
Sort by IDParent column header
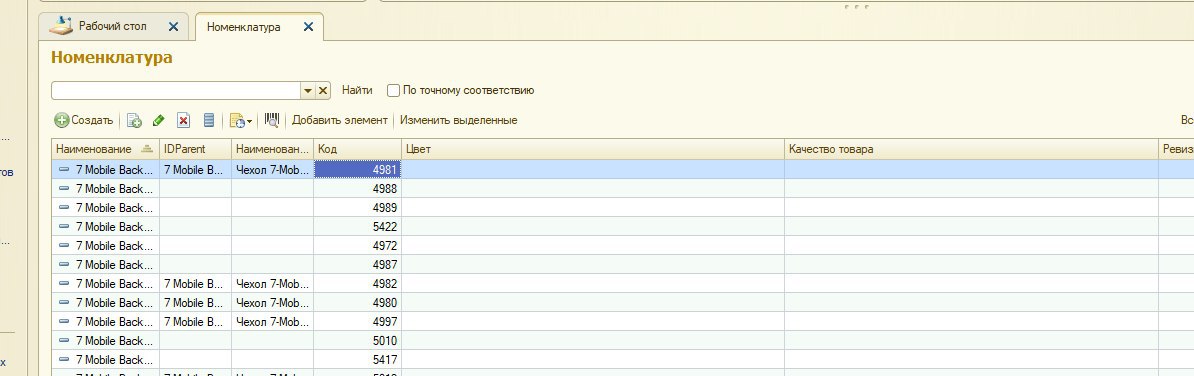pos(195,149)
